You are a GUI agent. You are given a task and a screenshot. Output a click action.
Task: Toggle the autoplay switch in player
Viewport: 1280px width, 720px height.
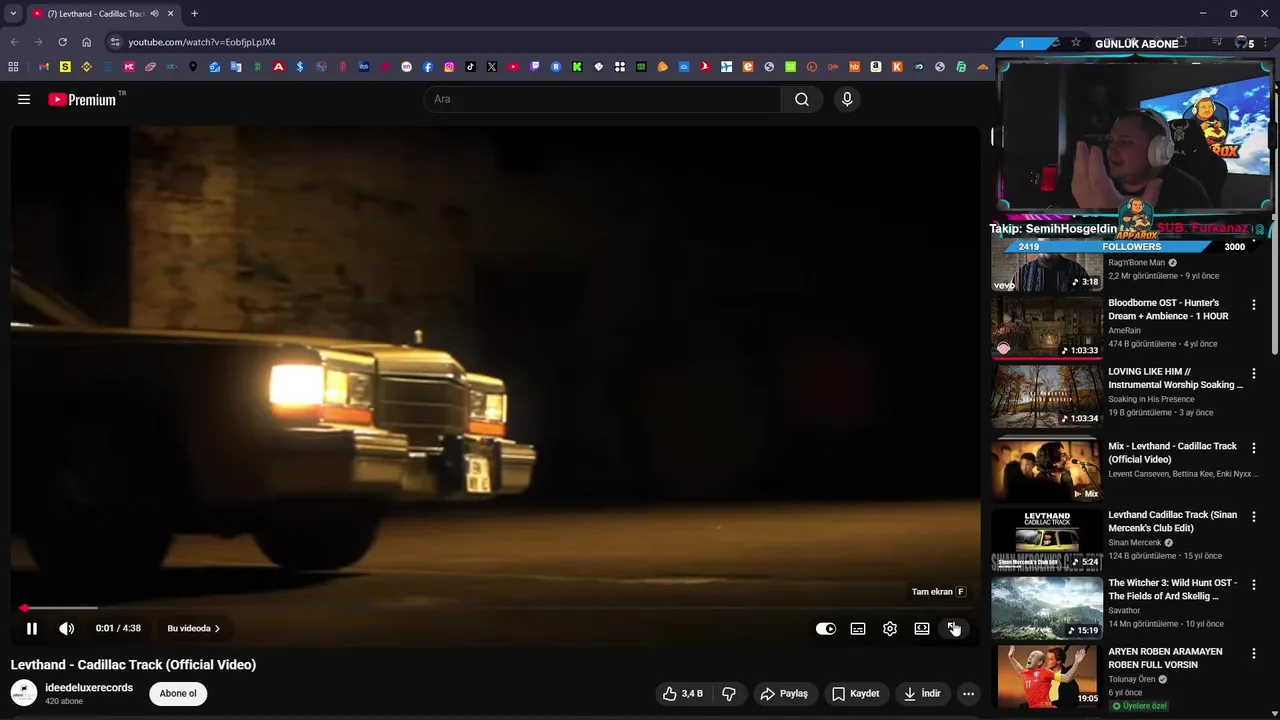(x=826, y=629)
